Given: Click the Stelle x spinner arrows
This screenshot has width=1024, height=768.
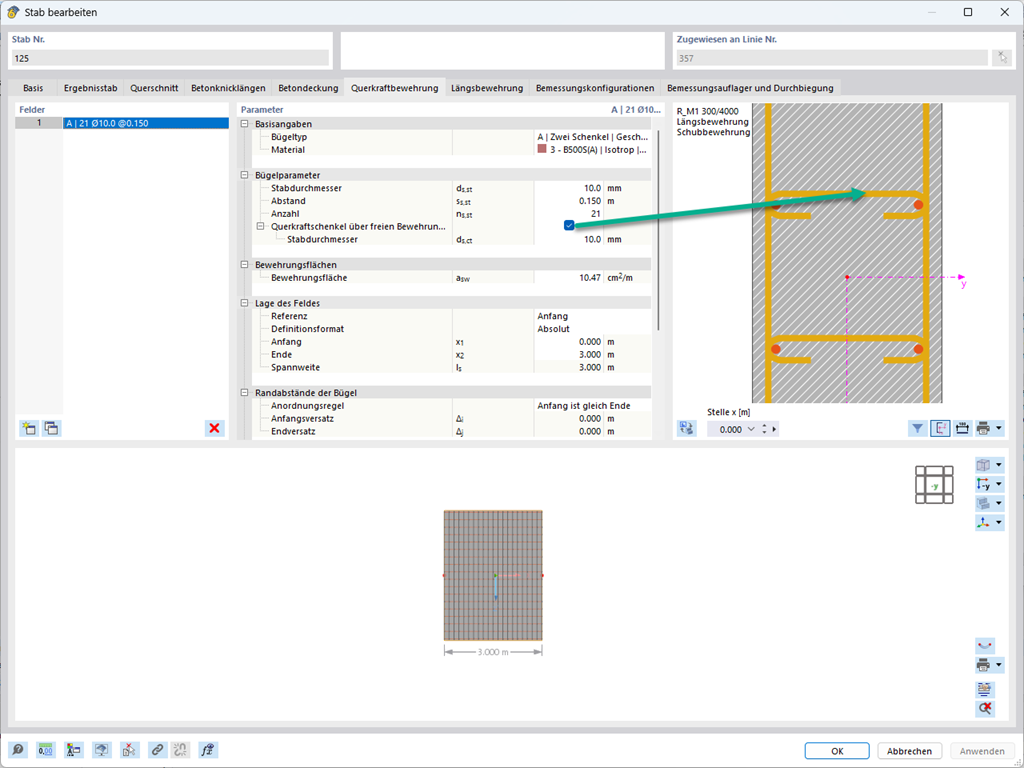Looking at the screenshot, I should [x=764, y=429].
